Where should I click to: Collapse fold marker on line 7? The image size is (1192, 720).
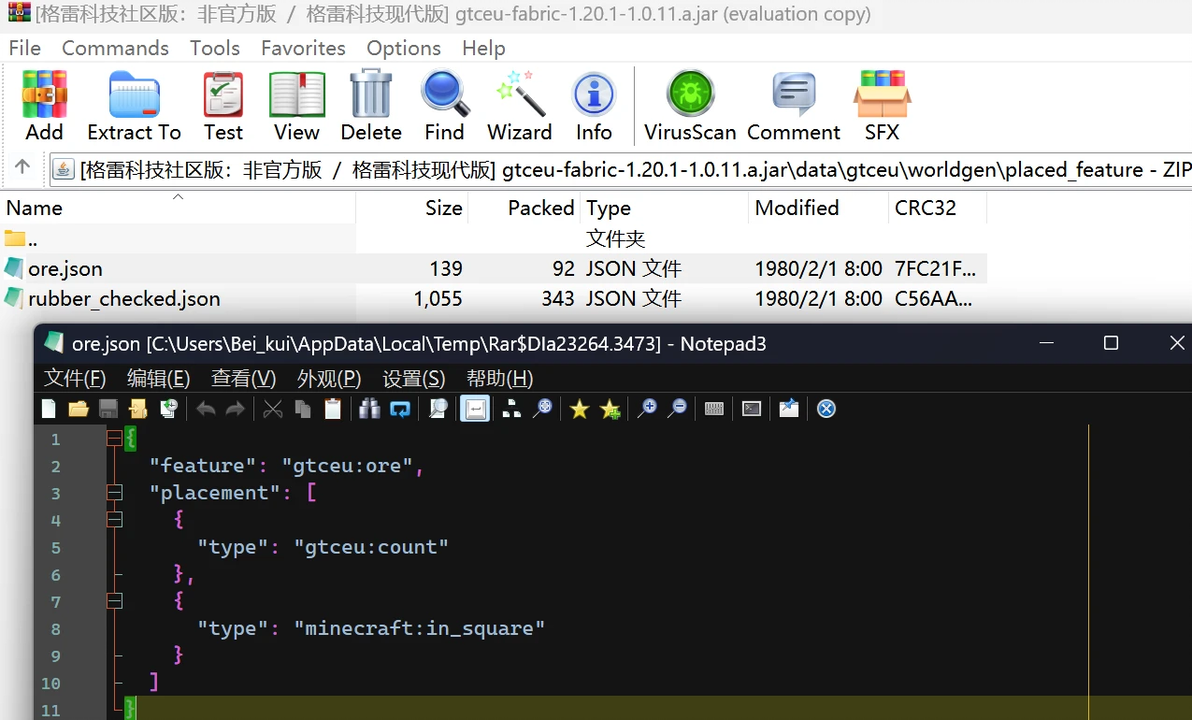tap(114, 601)
